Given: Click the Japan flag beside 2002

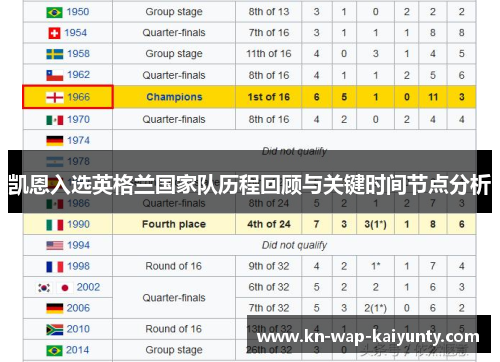Looking at the screenshot, I should tap(65, 288).
